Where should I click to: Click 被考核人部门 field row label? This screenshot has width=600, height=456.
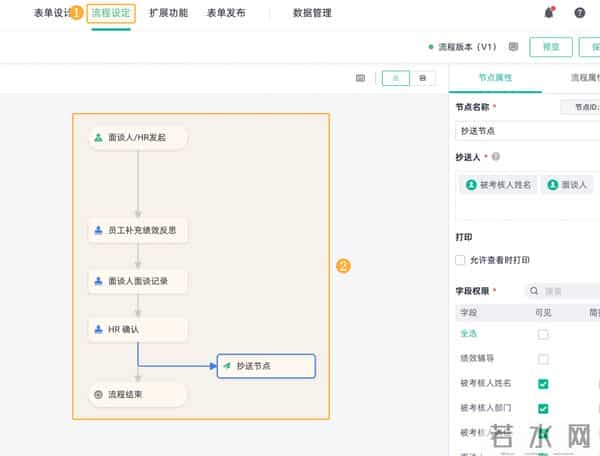click(x=486, y=408)
